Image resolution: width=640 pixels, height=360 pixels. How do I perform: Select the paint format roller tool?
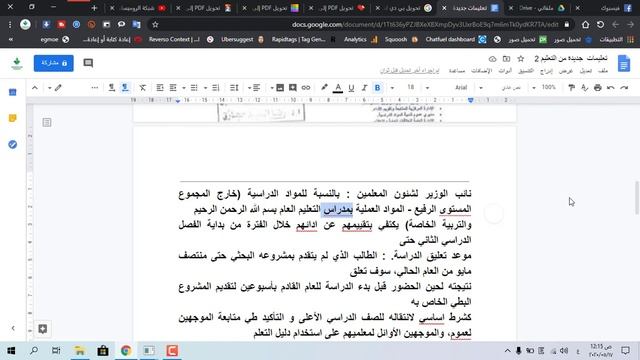[x=571, y=88]
